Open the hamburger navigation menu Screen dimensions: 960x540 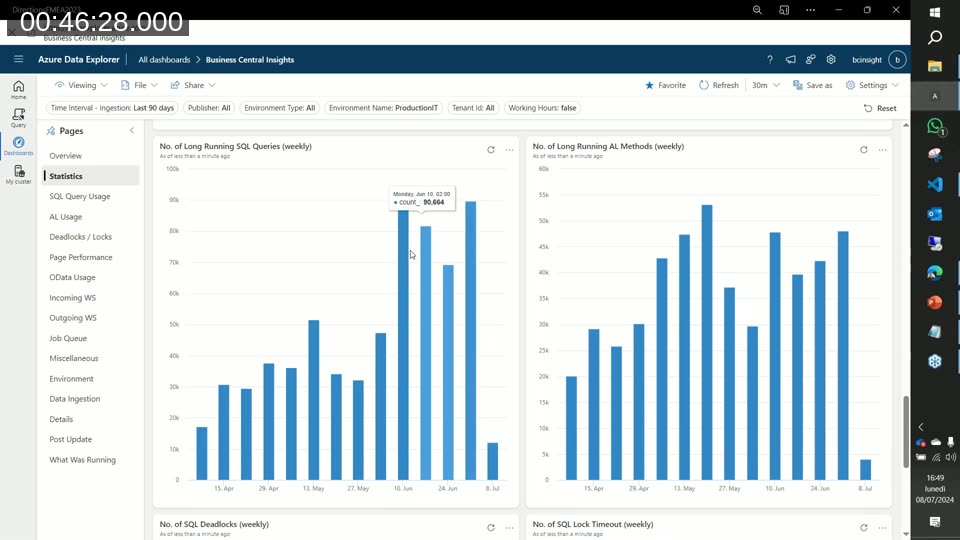point(18,59)
